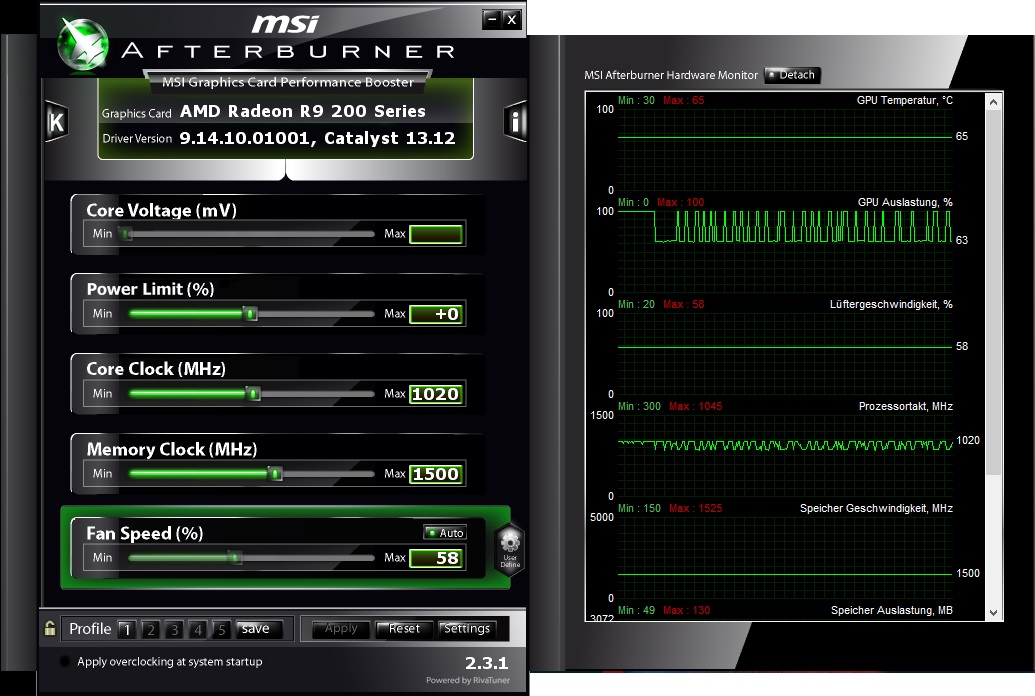Click the profile save button
The height and width of the screenshot is (696, 1035).
click(259, 629)
